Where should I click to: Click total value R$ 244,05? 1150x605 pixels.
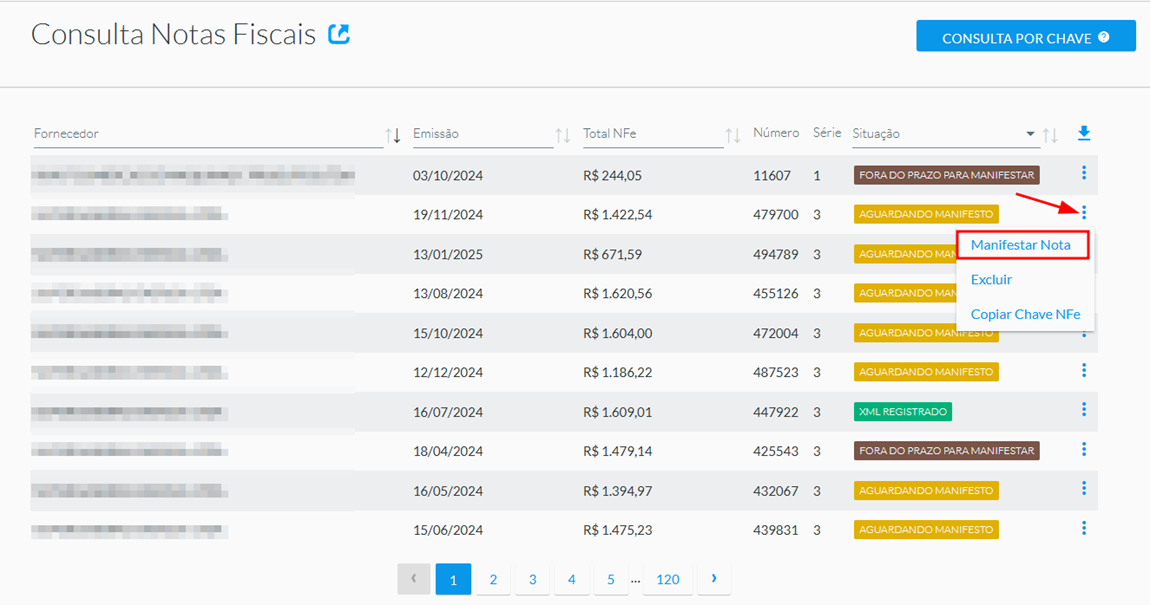[x=612, y=176]
